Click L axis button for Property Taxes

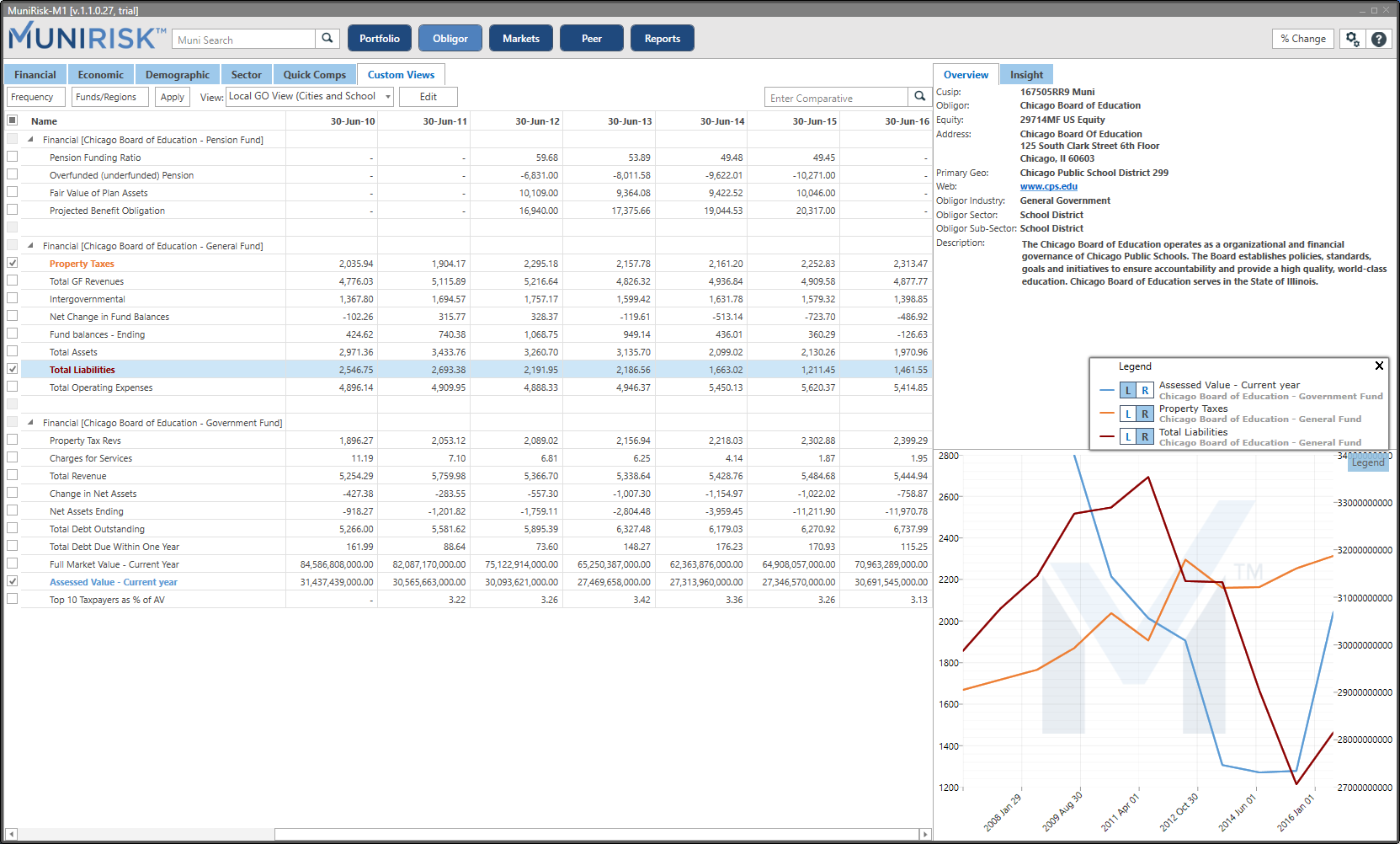pos(1128,414)
